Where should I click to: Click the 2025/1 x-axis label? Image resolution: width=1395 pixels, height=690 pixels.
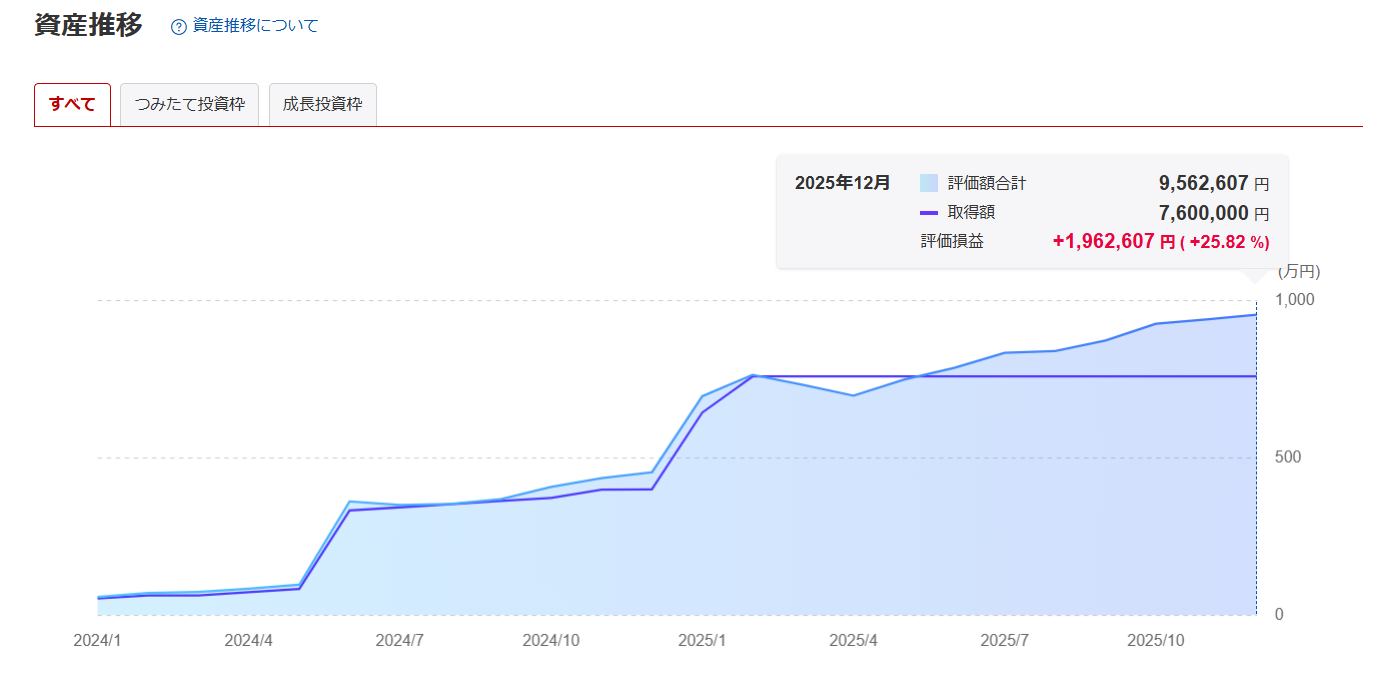702,640
